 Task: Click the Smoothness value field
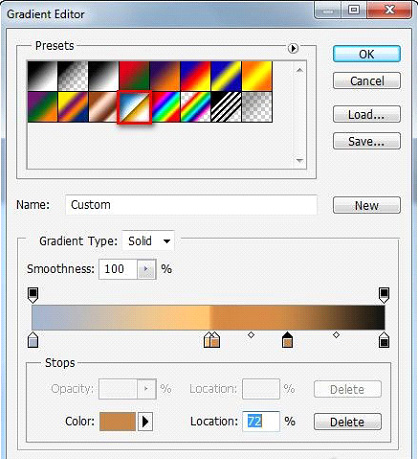pyautogui.click(x=118, y=269)
